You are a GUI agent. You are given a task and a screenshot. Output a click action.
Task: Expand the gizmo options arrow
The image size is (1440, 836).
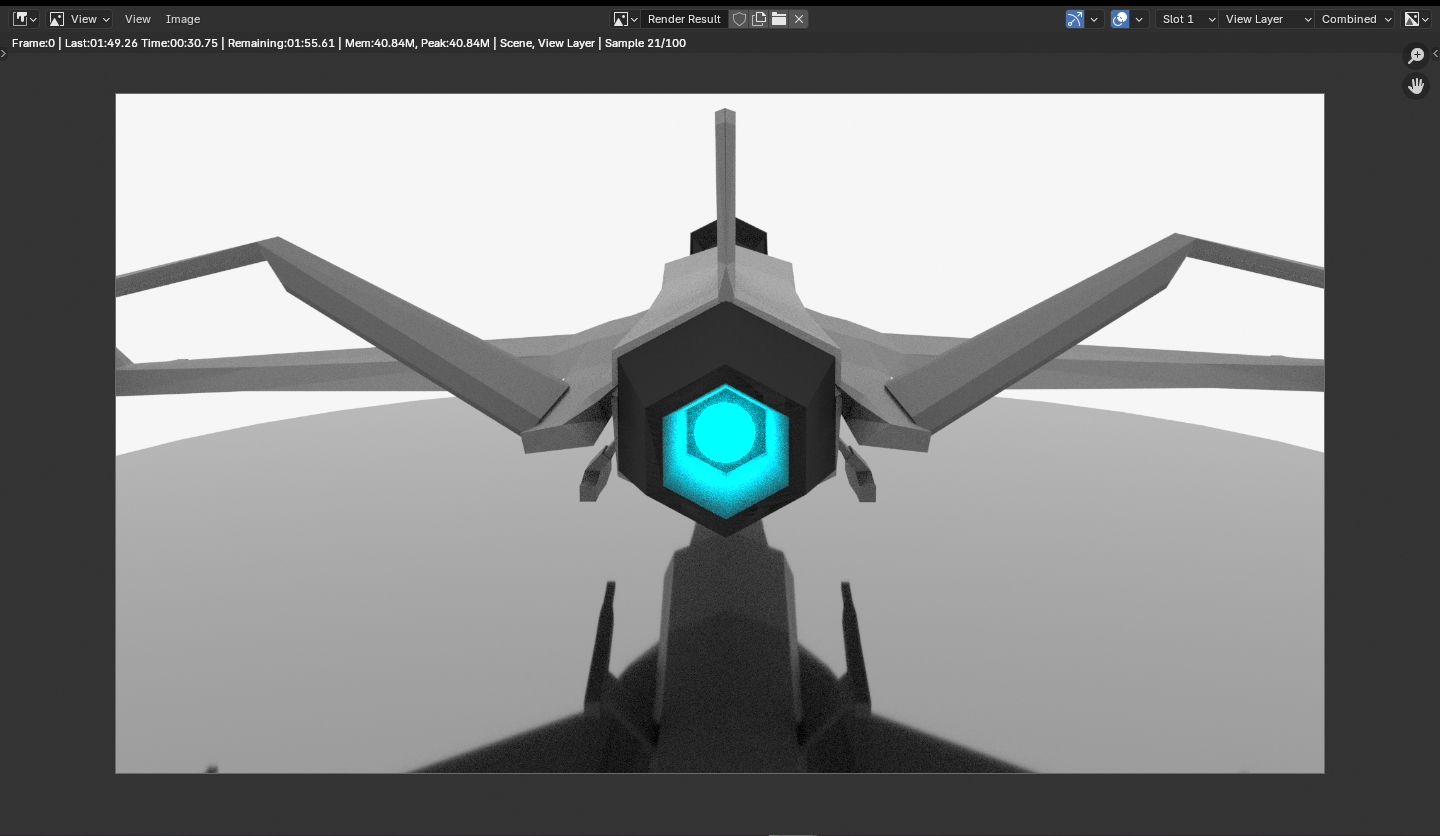click(x=1095, y=19)
